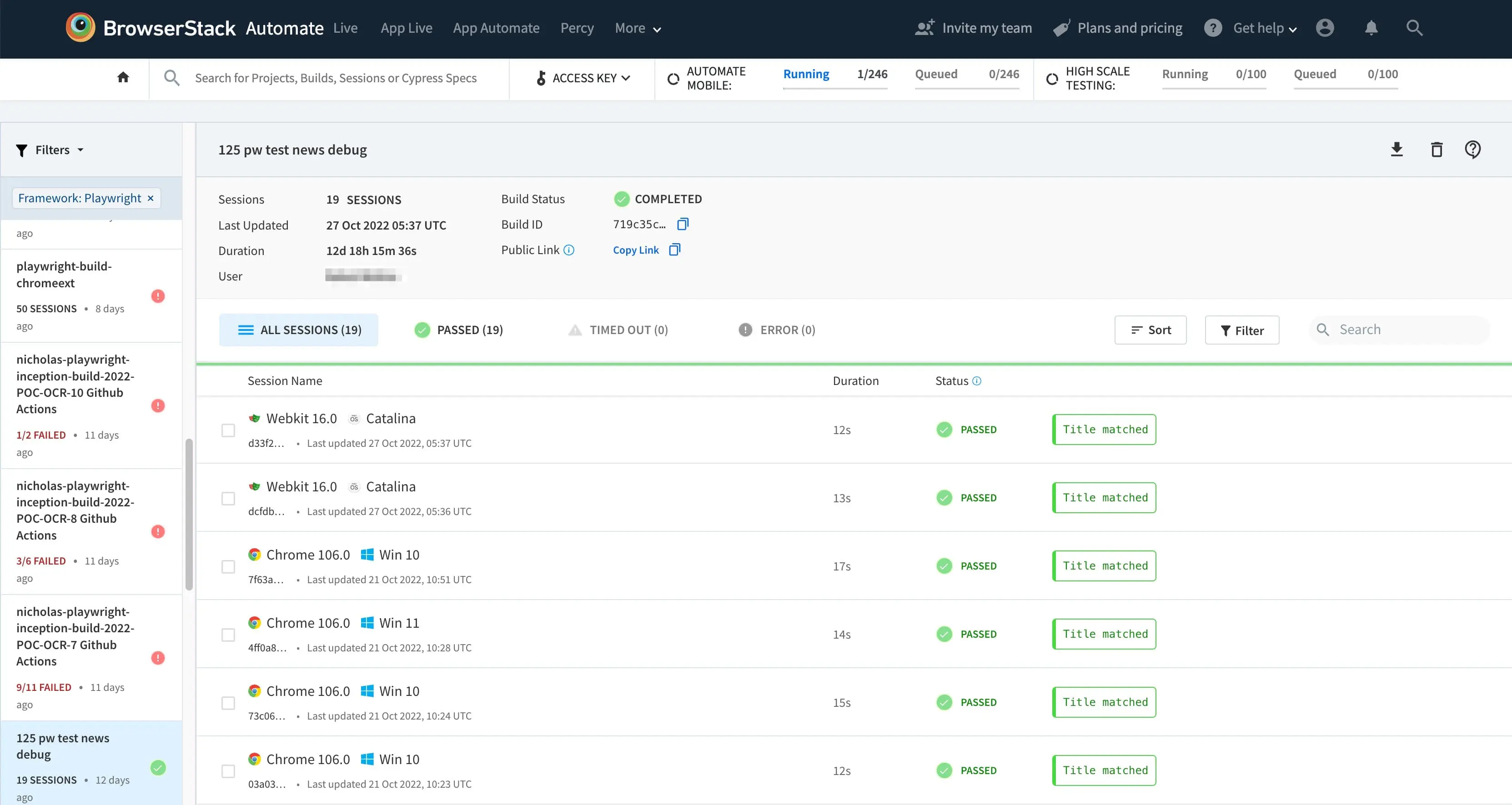Open the ACCESS KEY dropdown

(x=583, y=78)
